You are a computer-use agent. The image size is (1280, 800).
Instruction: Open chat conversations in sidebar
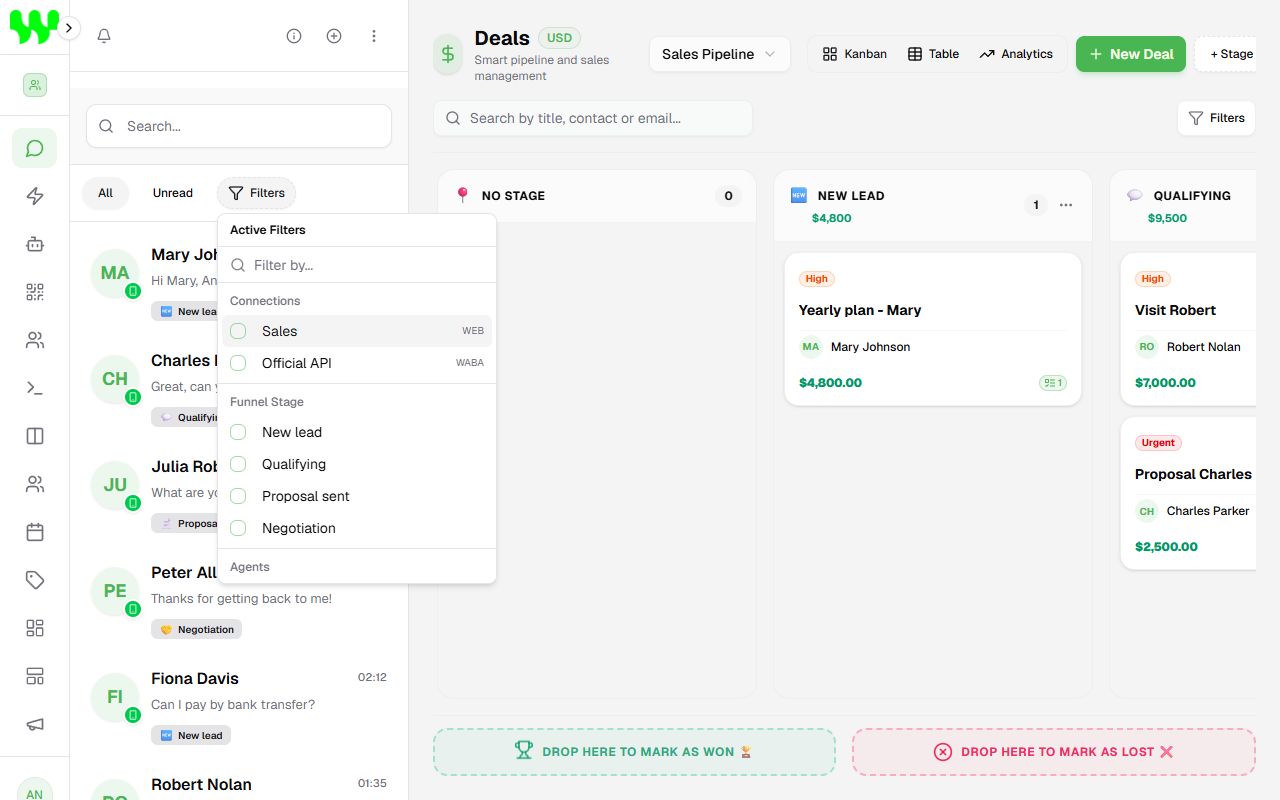[35, 149]
